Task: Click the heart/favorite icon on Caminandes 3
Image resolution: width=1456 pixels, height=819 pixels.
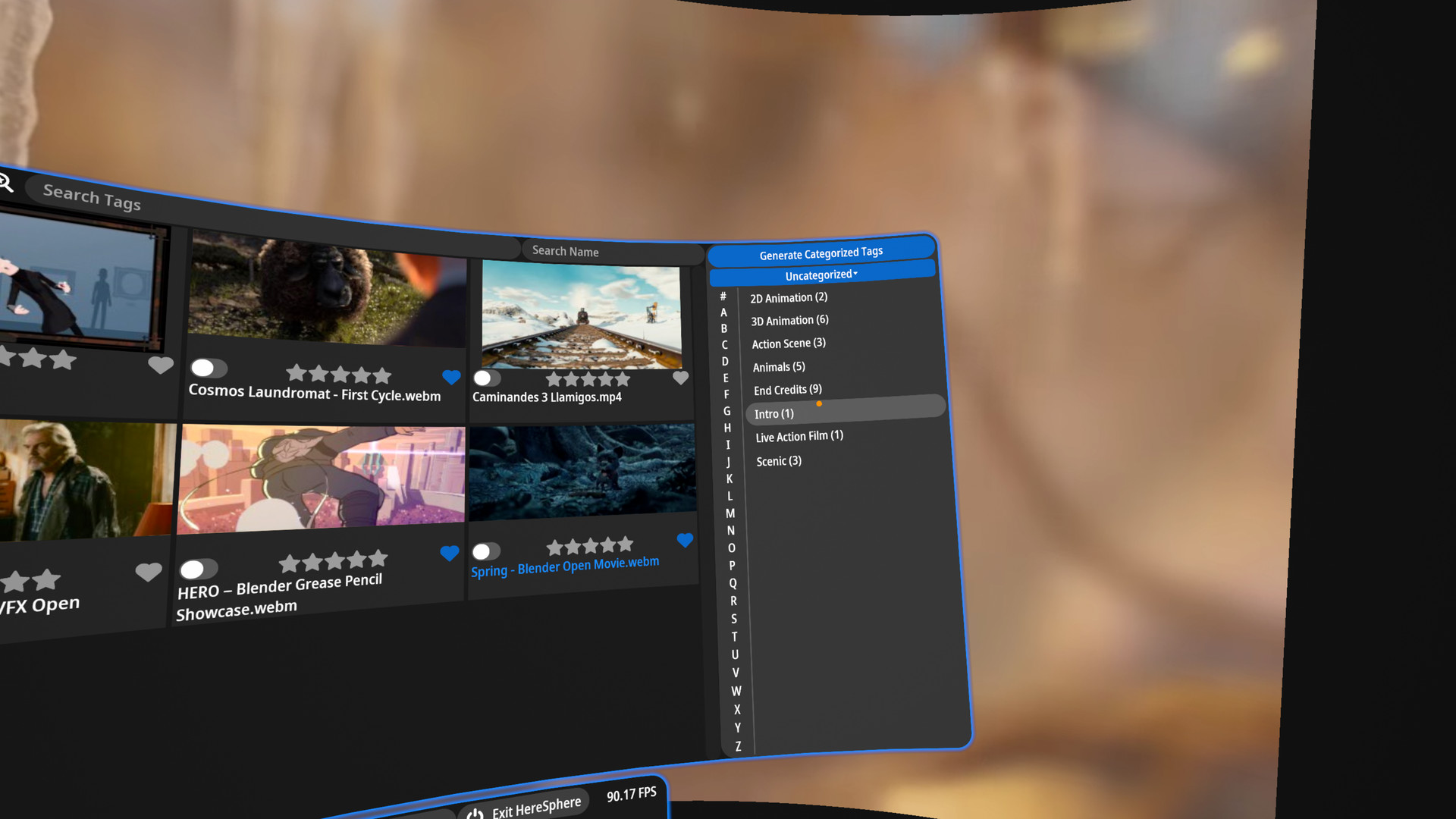Action: [x=682, y=380]
